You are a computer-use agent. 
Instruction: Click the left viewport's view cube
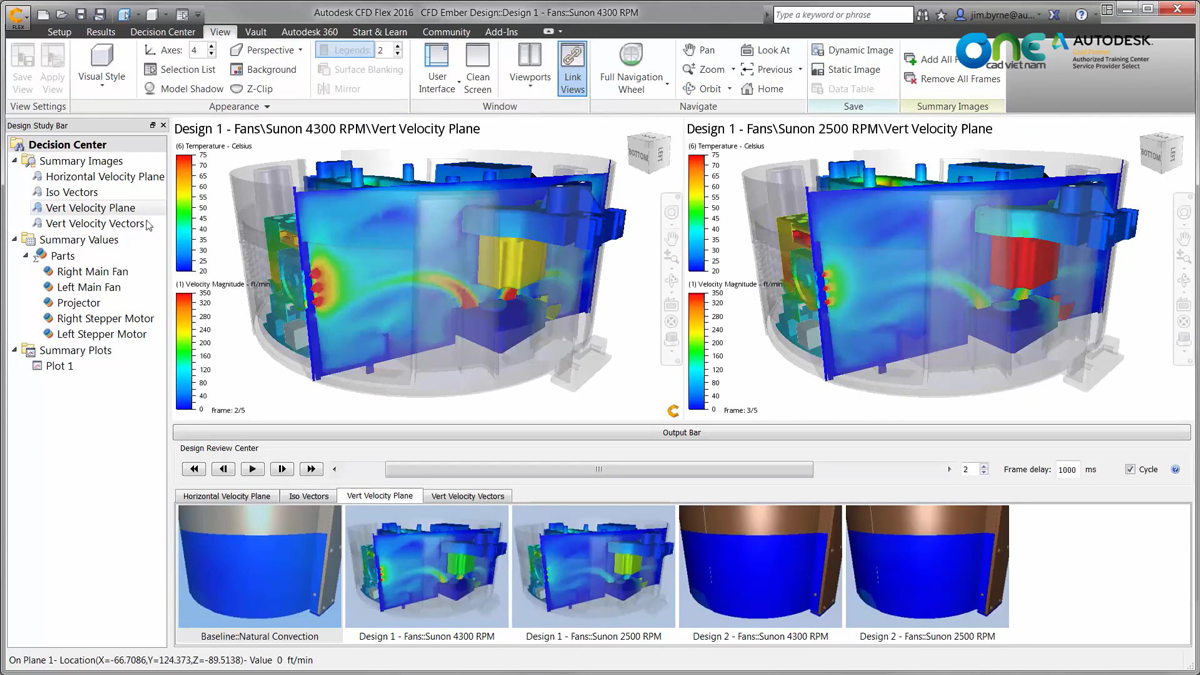648,151
